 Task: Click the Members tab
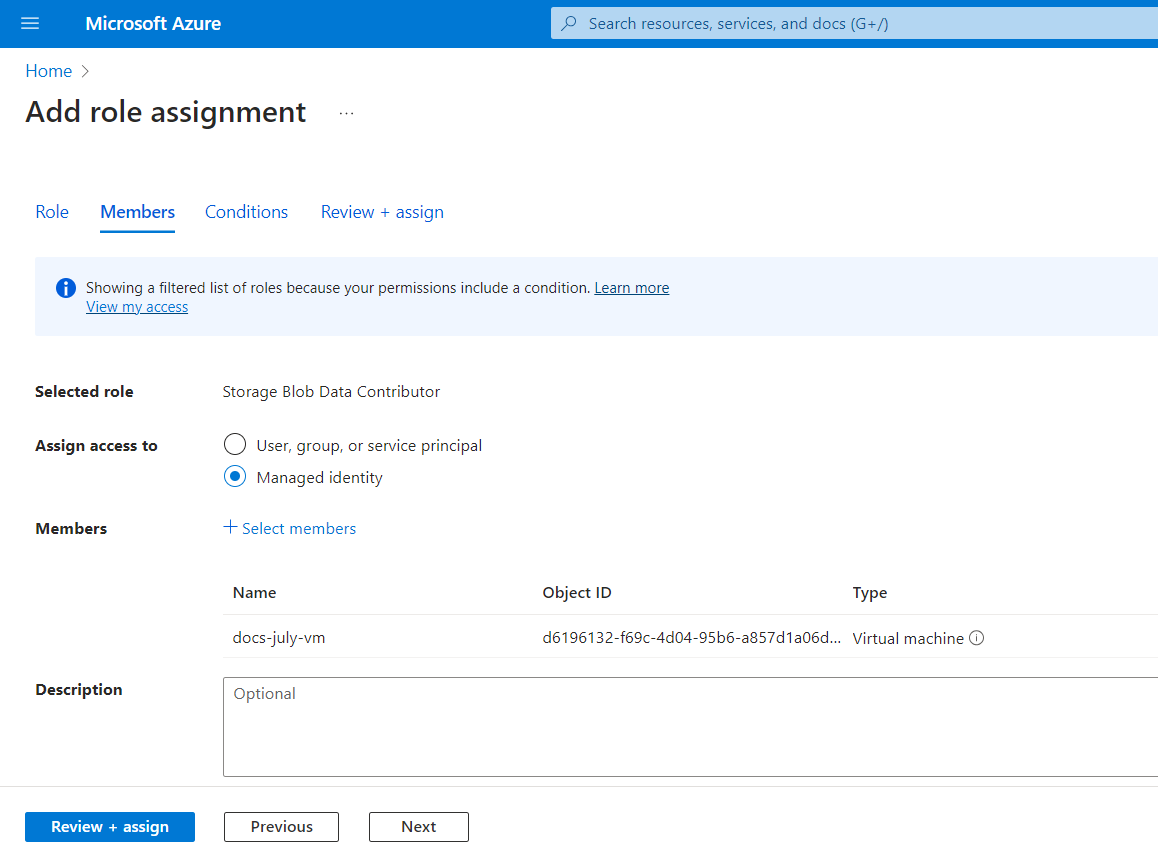[138, 212]
